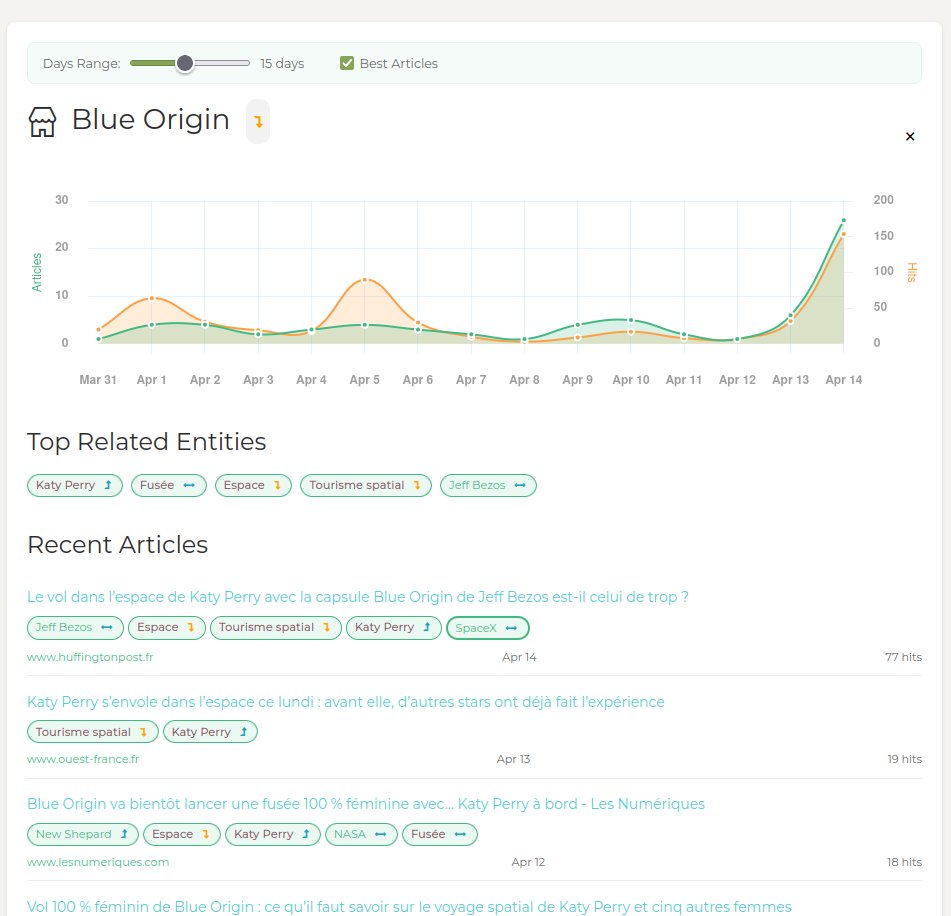Click Jeff Bezos tag under the Huffington Post article

pyautogui.click(x=75, y=628)
